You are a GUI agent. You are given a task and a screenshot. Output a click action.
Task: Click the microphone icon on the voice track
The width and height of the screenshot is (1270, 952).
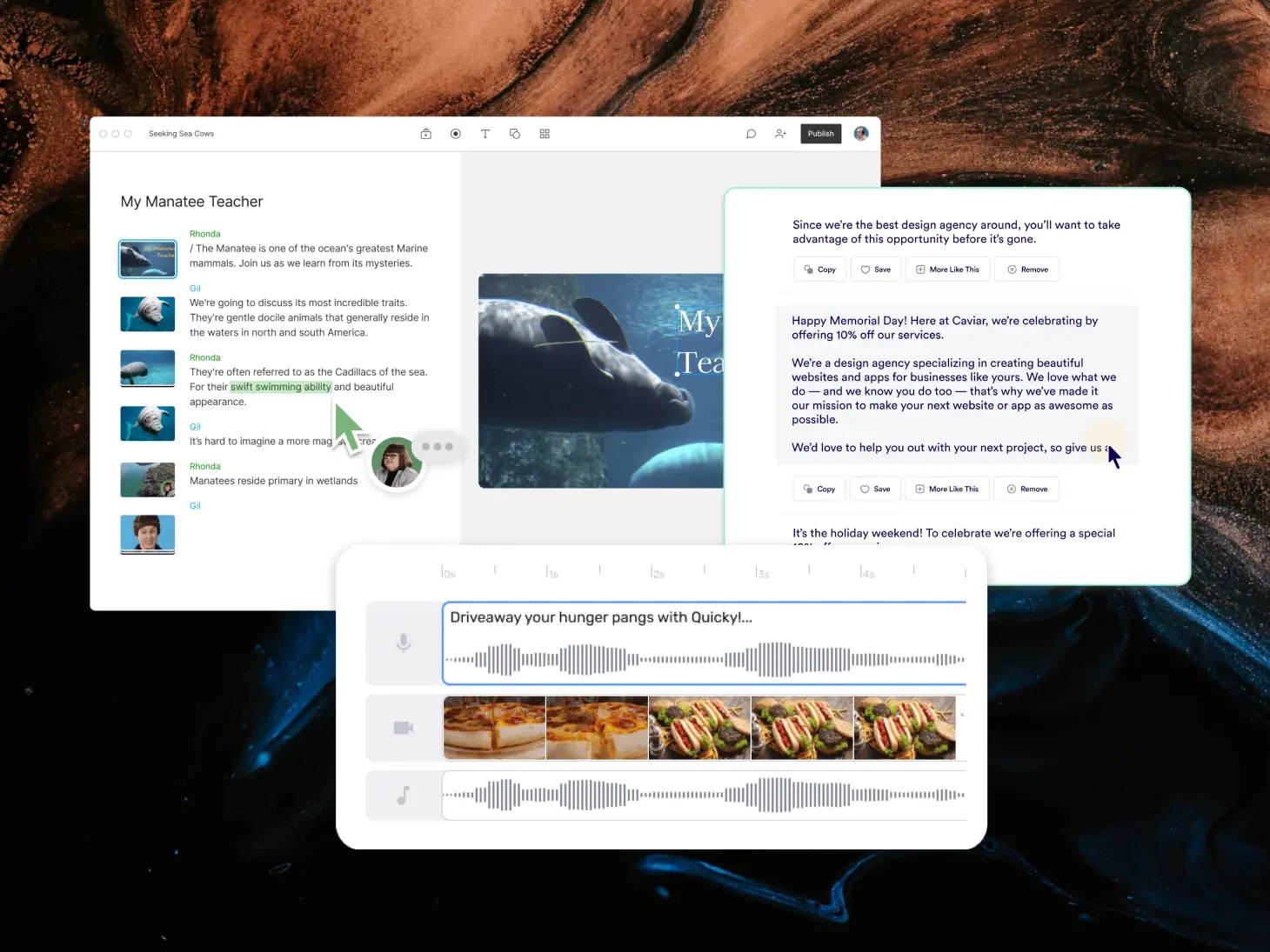(x=404, y=643)
